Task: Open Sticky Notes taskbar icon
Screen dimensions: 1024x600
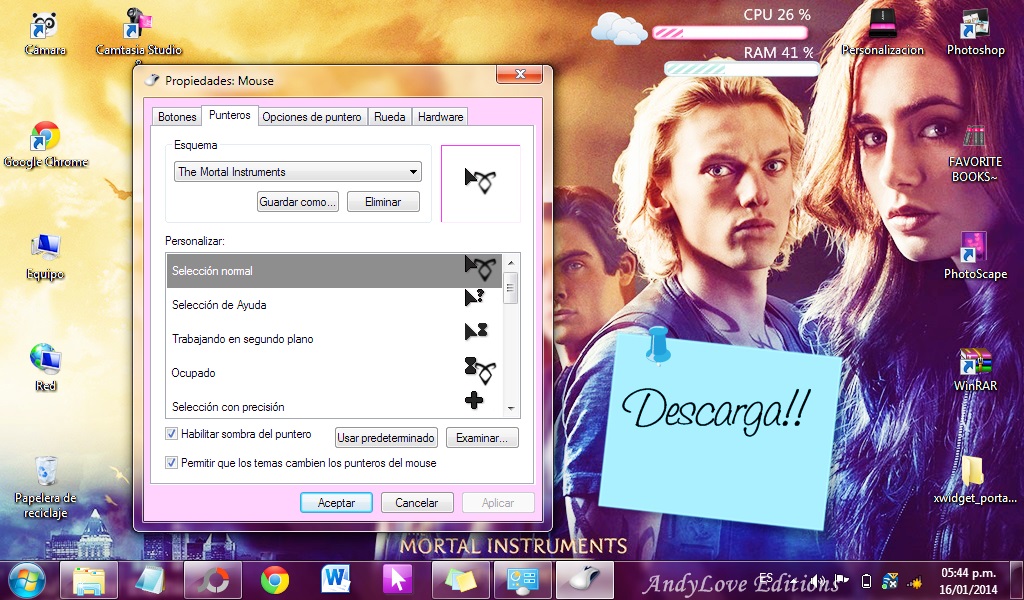Action: [460, 580]
